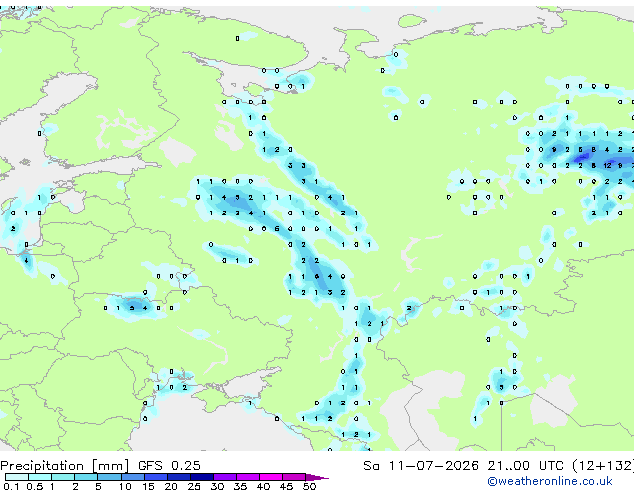
Task: Select the 5–10 mm legend color box
Action: pos(109,477)
